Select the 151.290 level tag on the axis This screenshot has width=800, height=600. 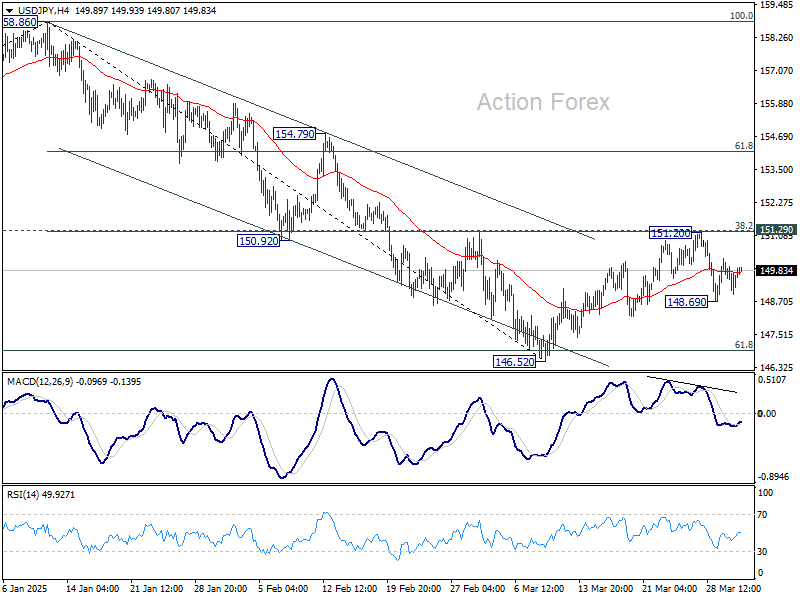pos(776,230)
